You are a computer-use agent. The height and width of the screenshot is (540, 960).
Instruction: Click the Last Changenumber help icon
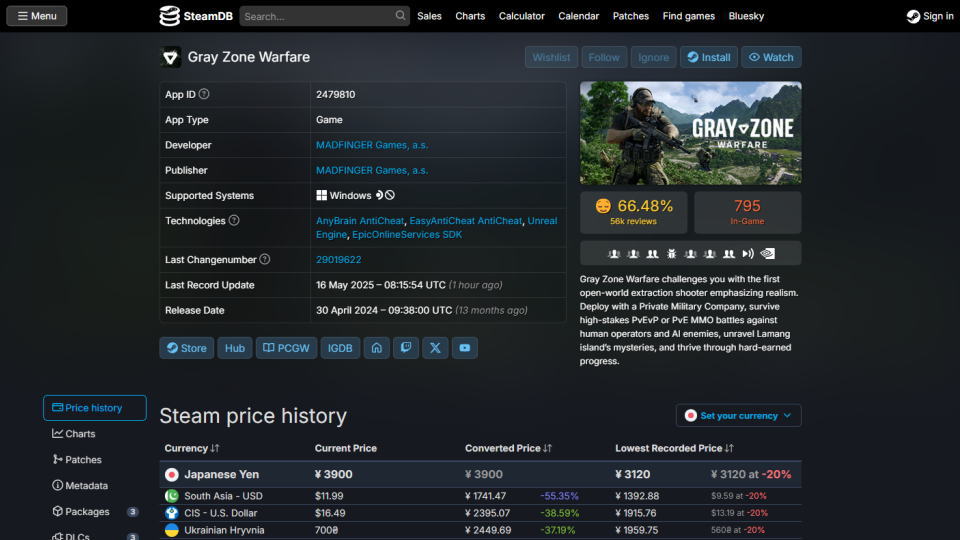264,260
